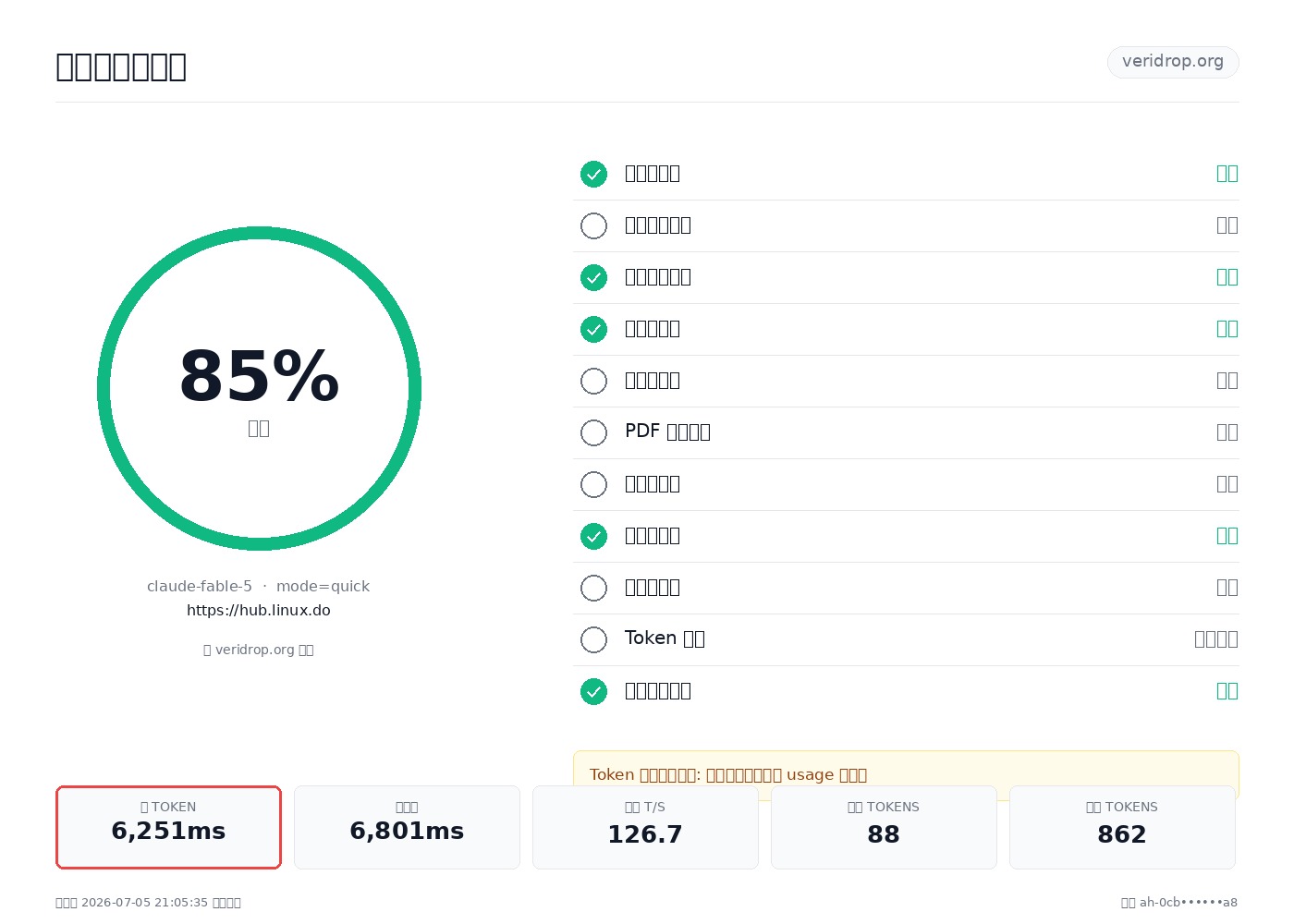Click the yellow Token usage warning banner
The width and height of the screenshot is (1294, 924).
click(x=906, y=774)
